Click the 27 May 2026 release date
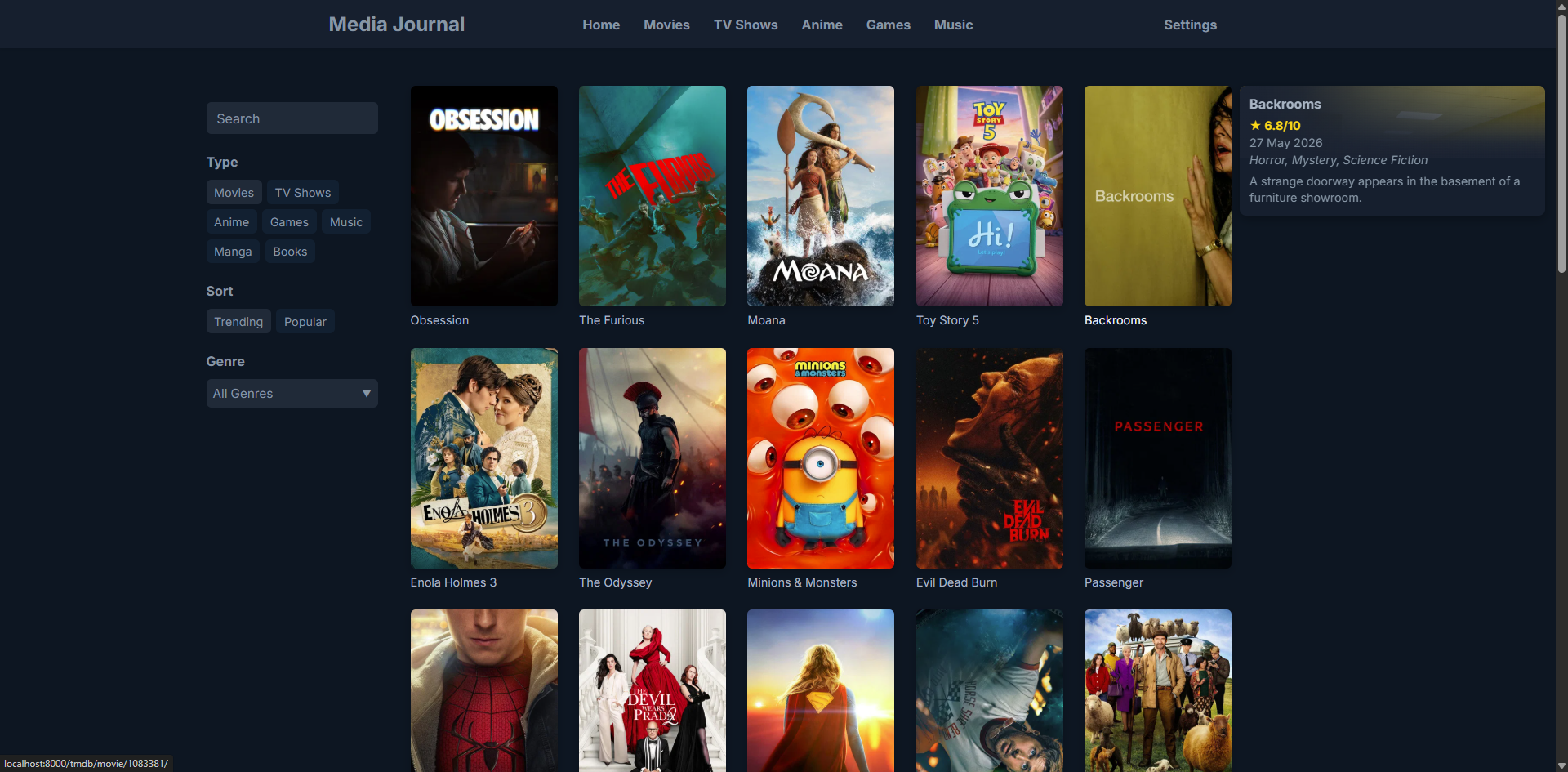This screenshot has width=1568, height=772. point(1285,143)
